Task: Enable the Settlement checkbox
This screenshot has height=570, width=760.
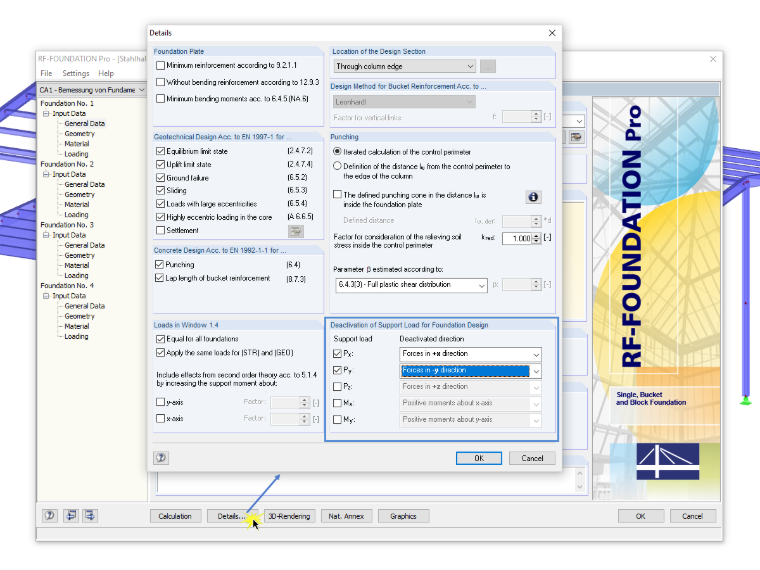Action: (x=160, y=230)
